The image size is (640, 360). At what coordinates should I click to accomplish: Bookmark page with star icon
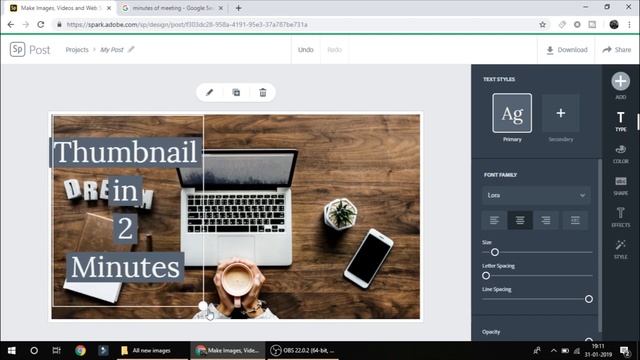click(x=542, y=24)
